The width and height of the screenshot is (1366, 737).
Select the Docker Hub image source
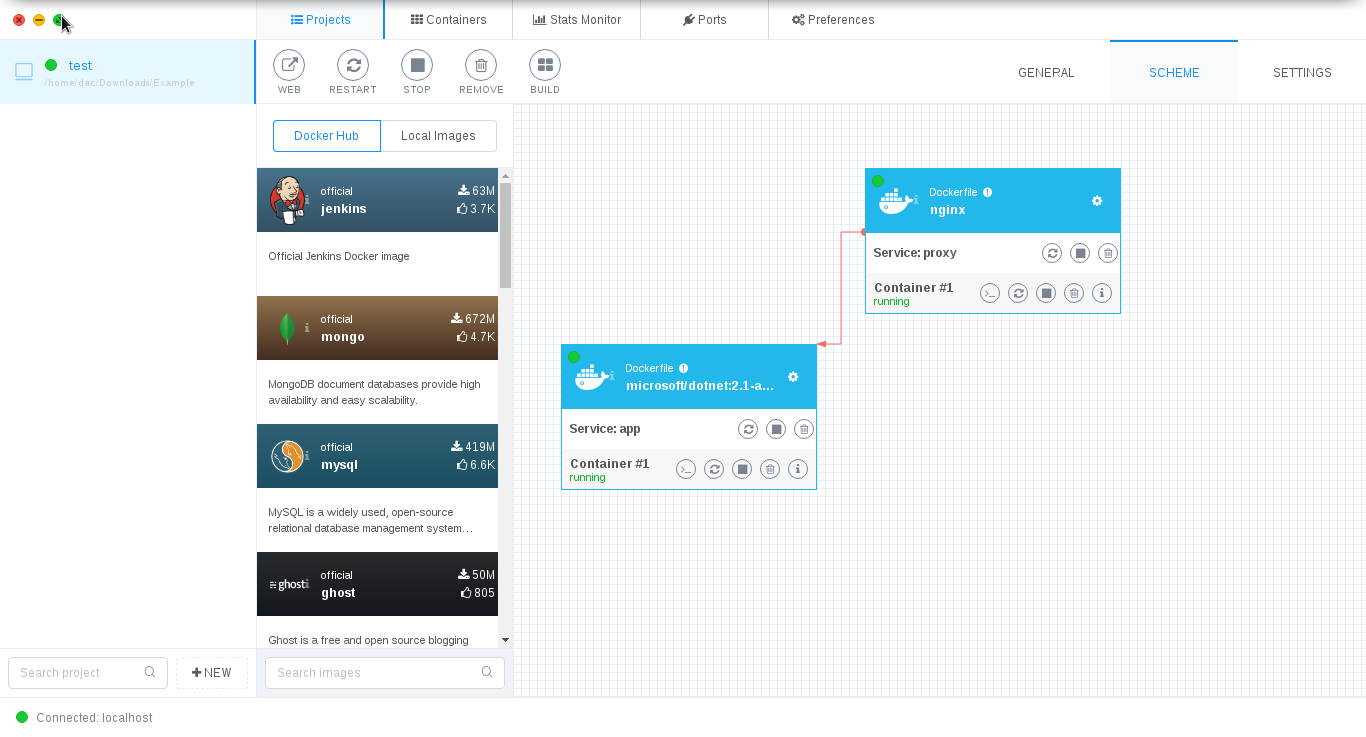[326, 136]
